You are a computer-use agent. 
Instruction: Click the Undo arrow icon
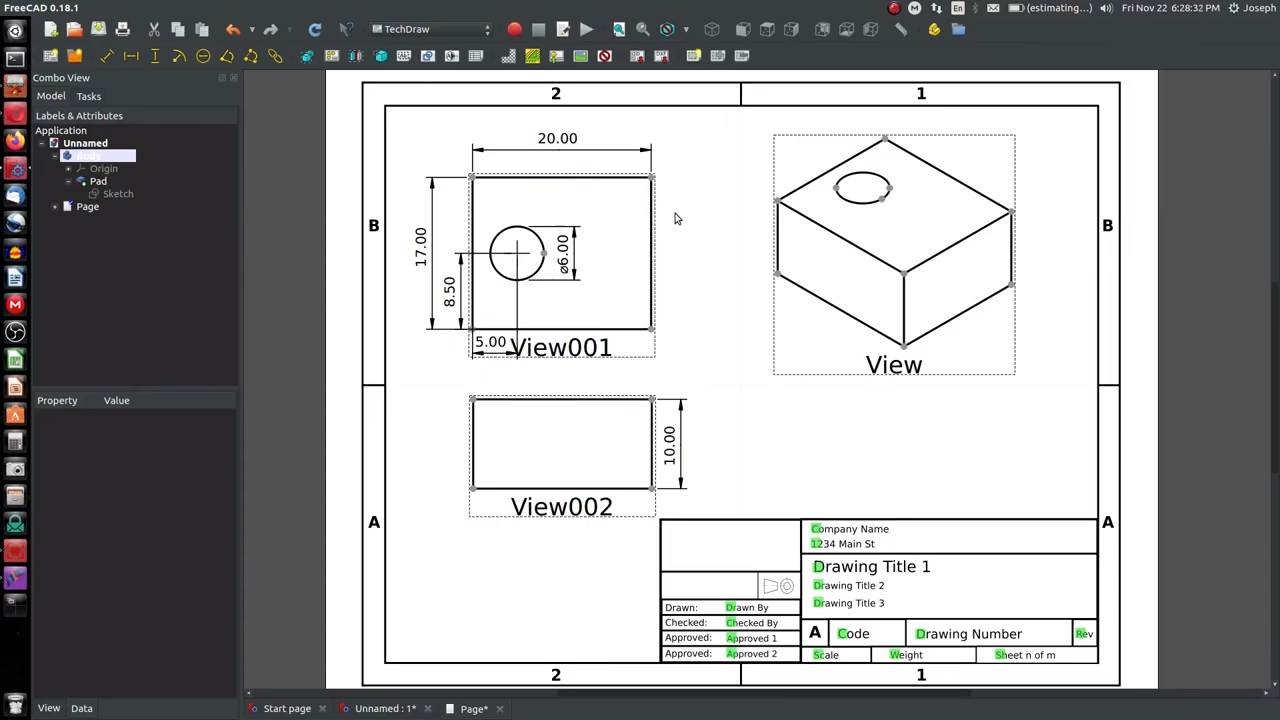point(233,30)
